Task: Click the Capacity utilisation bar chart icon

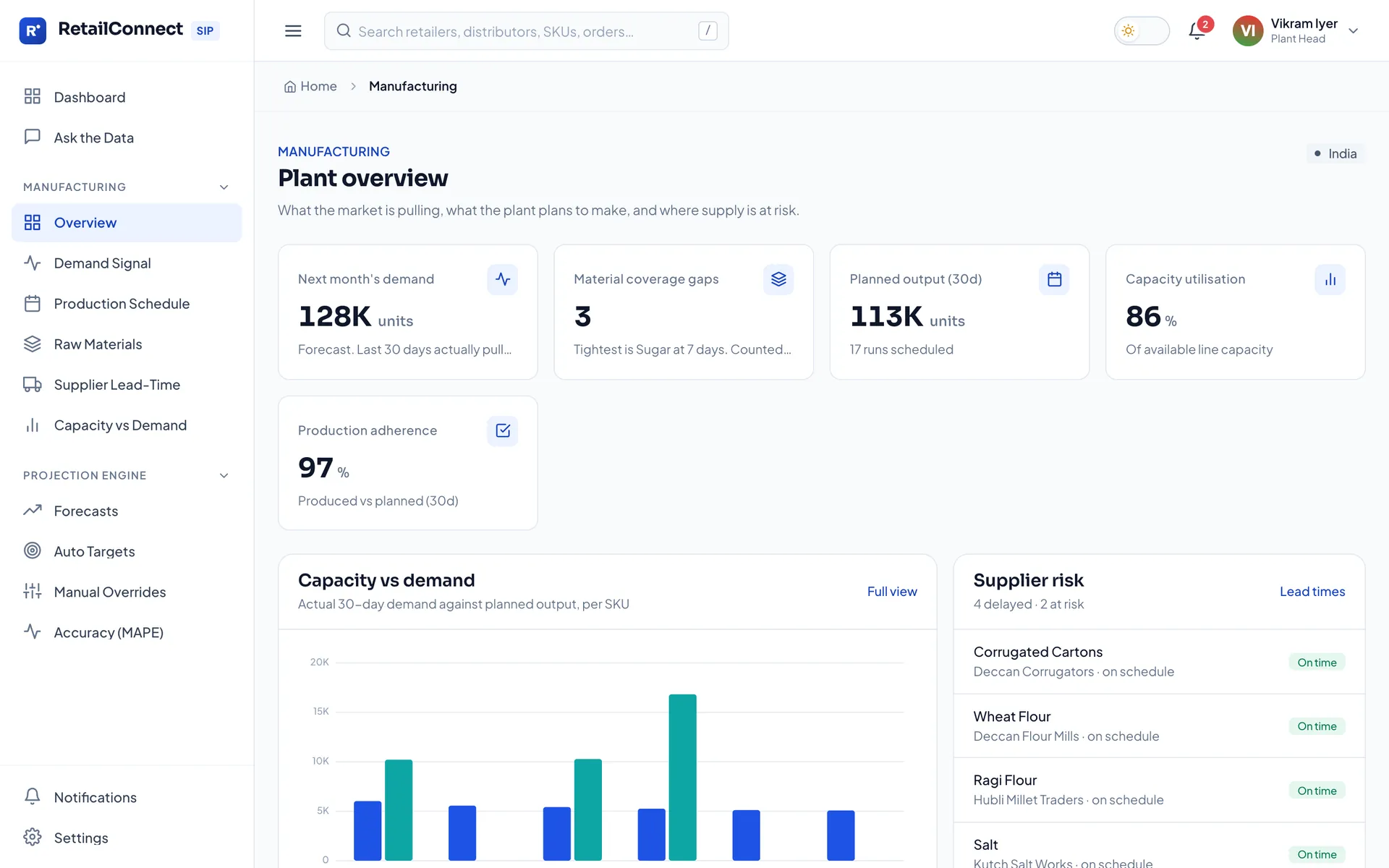Action: pyautogui.click(x=1330, y=279)
